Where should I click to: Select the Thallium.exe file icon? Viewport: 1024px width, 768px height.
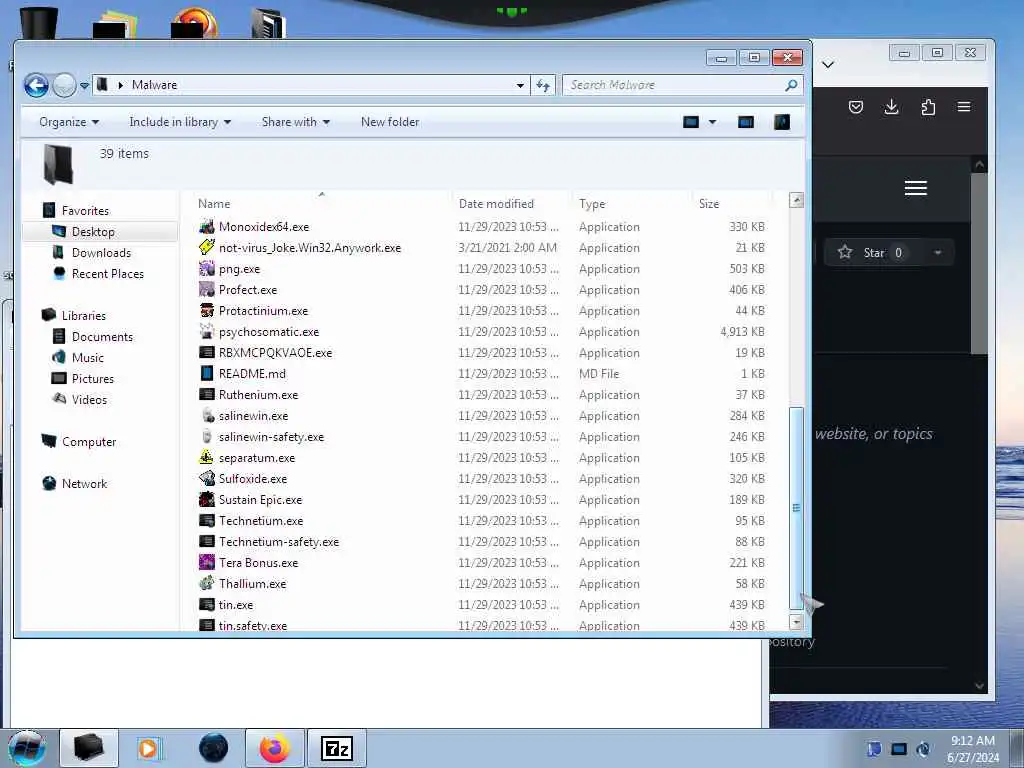click(207, 583)
